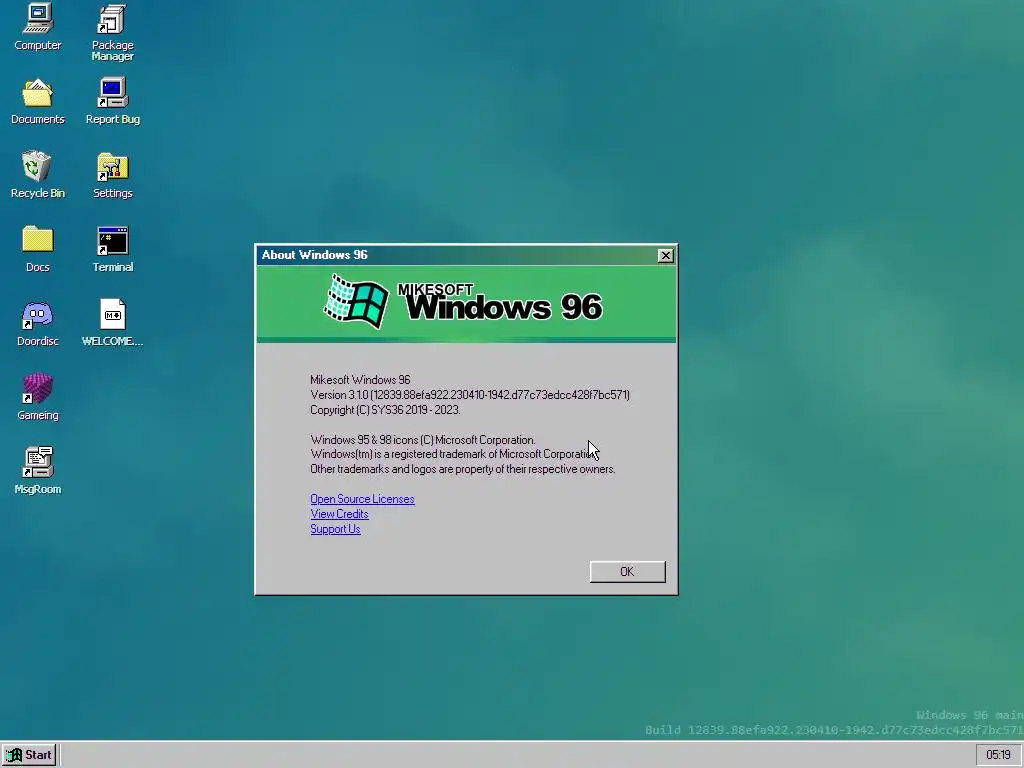Open the Package Manager icon
Image resolution: width=1024 pixels, height=768 pixels.
[112, 33]
